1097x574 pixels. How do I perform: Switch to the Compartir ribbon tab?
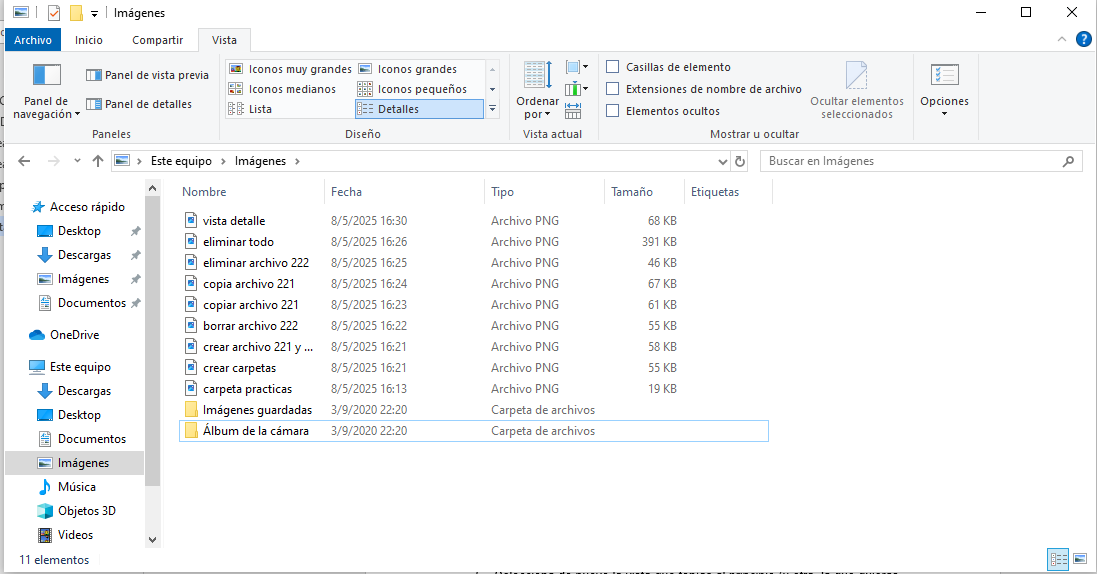coord(157,40)
